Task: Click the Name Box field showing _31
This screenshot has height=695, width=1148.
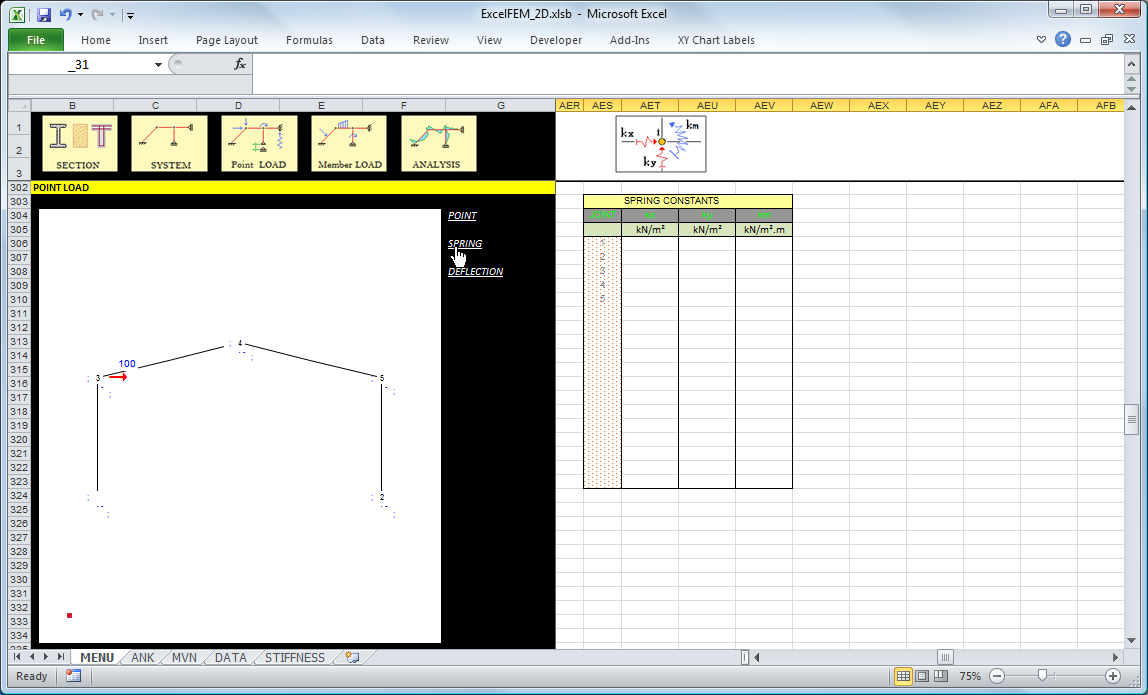Action: coord(79,64)
